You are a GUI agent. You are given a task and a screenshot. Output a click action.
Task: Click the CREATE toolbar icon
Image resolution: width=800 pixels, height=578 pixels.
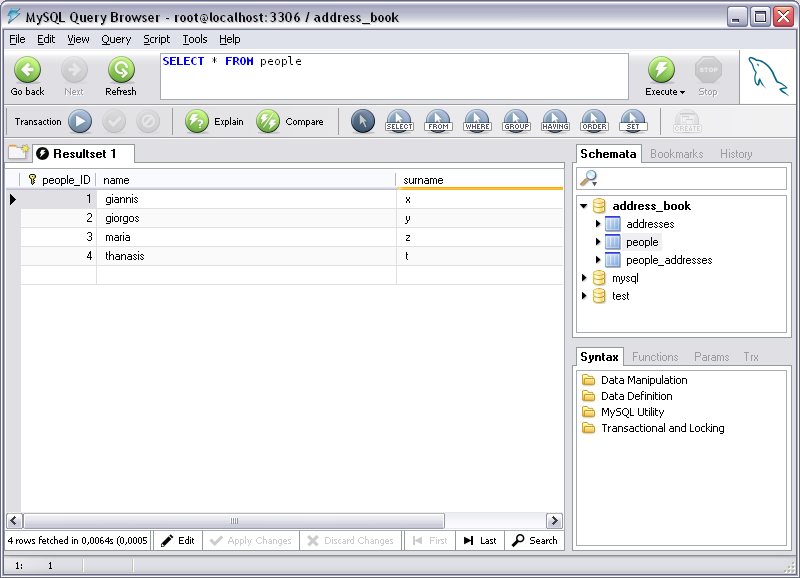(687, 121)
